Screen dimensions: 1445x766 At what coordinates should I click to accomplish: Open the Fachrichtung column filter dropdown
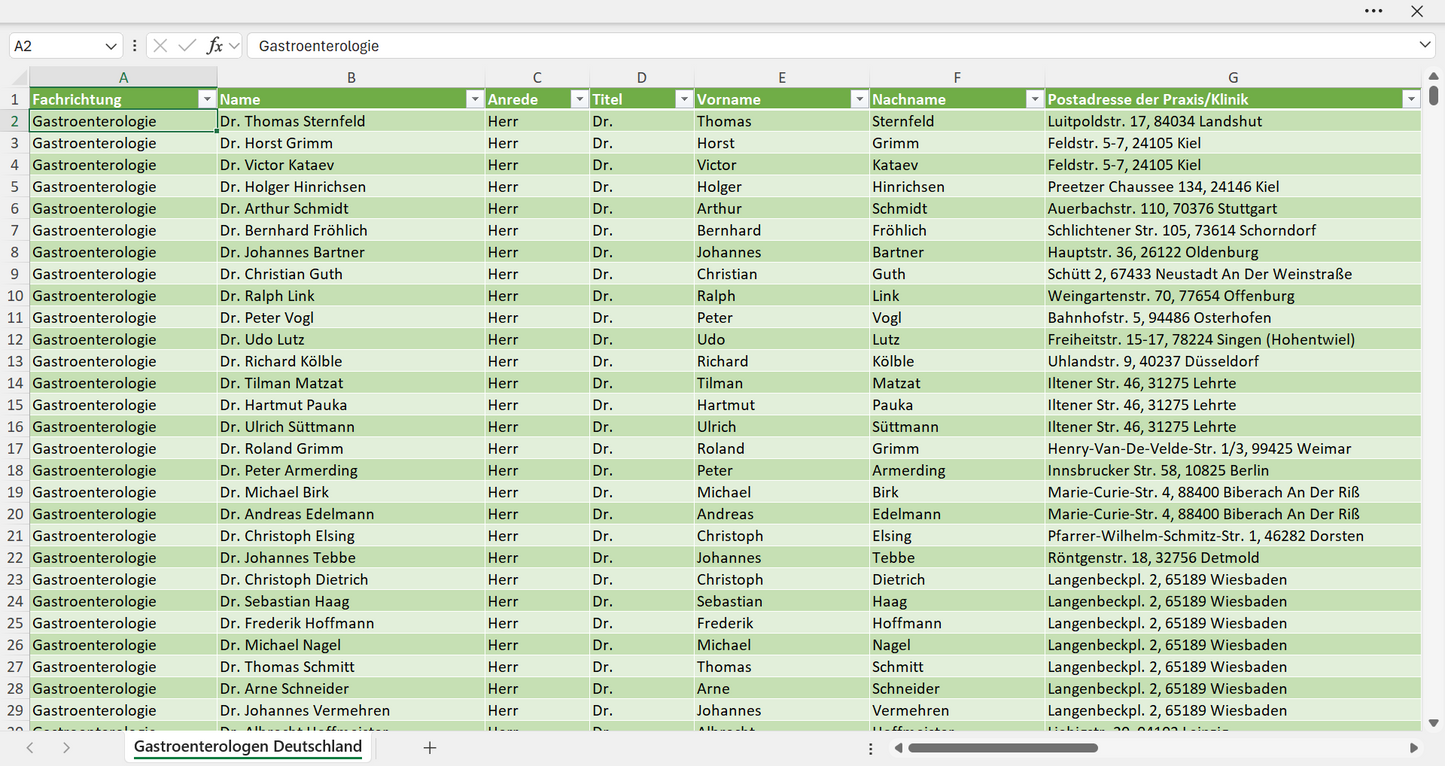click(207, 99)
